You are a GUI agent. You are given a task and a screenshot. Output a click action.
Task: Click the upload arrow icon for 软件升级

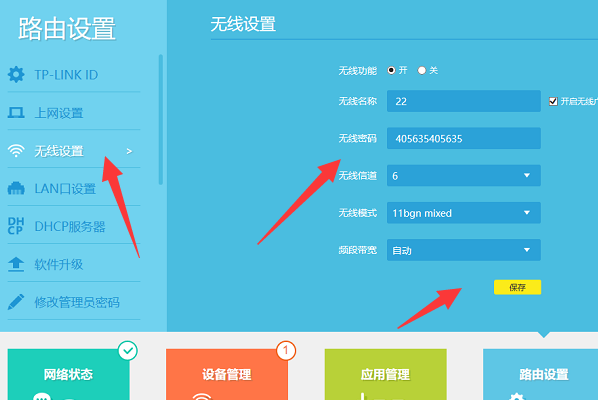pos(16,264)
